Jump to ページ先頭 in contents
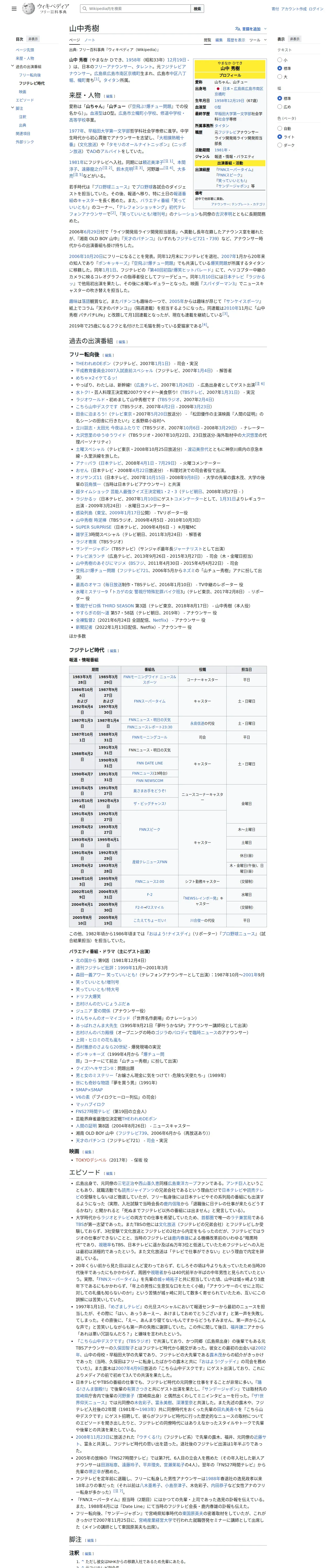This screenshot has width=336, height=1568. pos(25,50)
